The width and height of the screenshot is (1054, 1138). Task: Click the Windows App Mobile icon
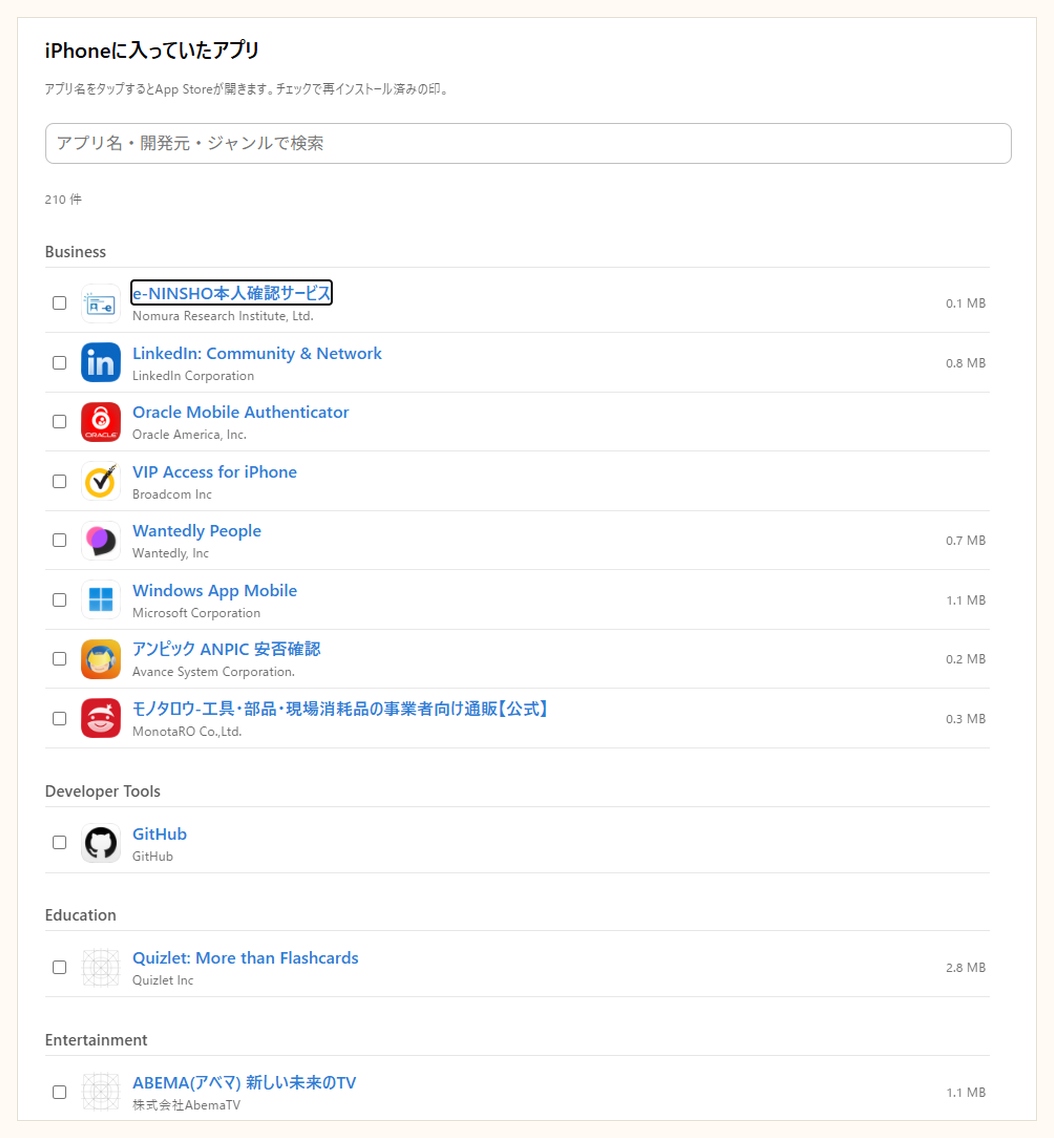click(x=101, y=600)
